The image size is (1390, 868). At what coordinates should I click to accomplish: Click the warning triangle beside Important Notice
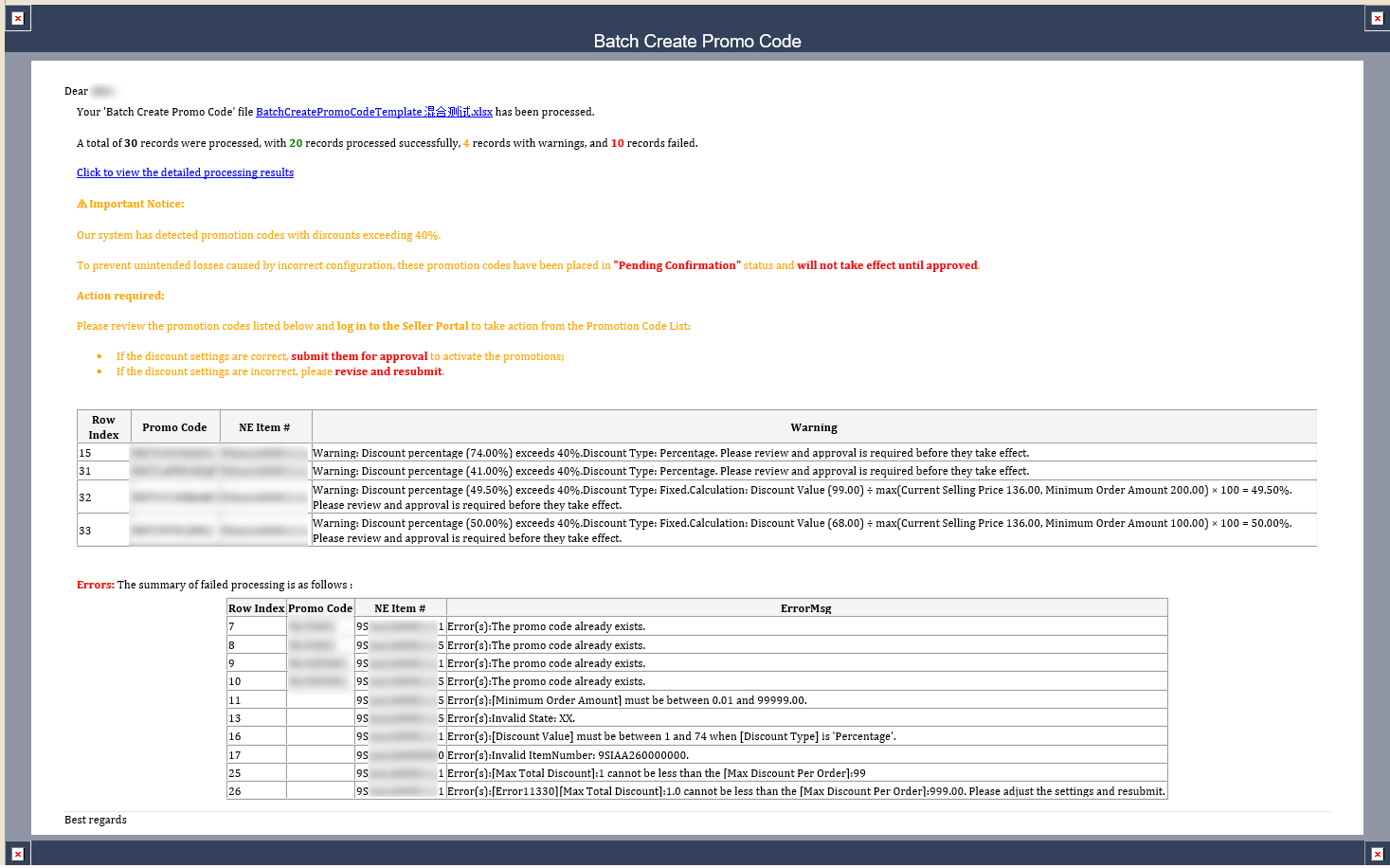pyautogui.click(x=81, y=204)
